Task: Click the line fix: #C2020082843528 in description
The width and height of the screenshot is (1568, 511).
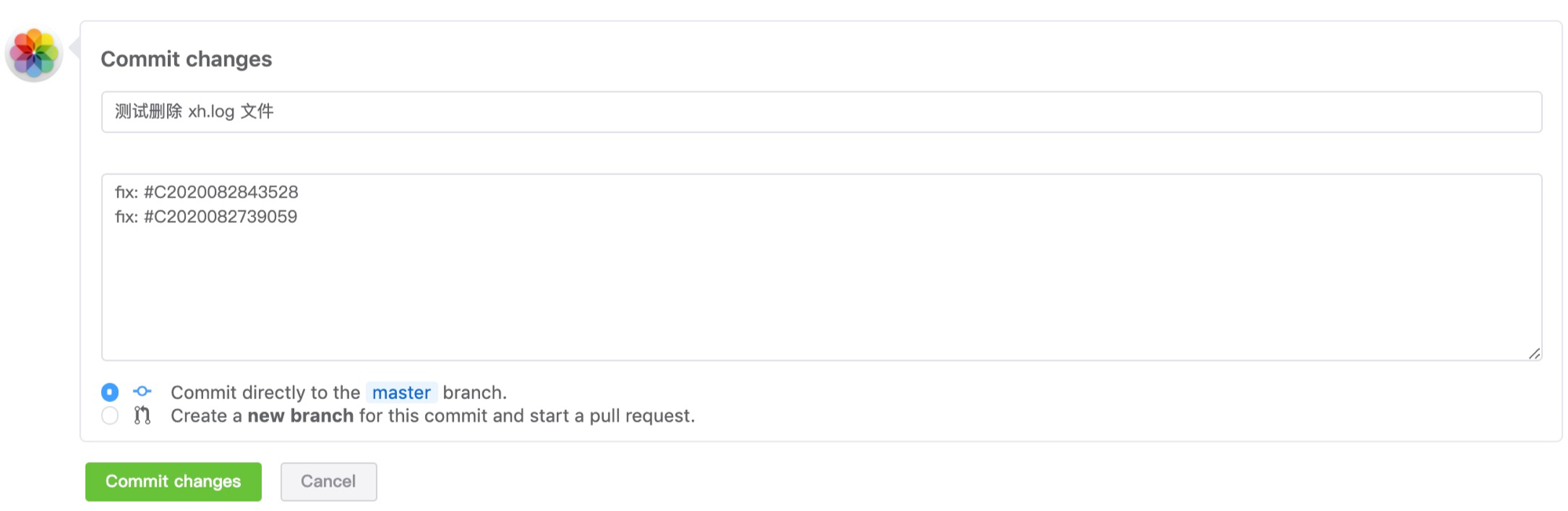Action: click(x=206, y=192)
